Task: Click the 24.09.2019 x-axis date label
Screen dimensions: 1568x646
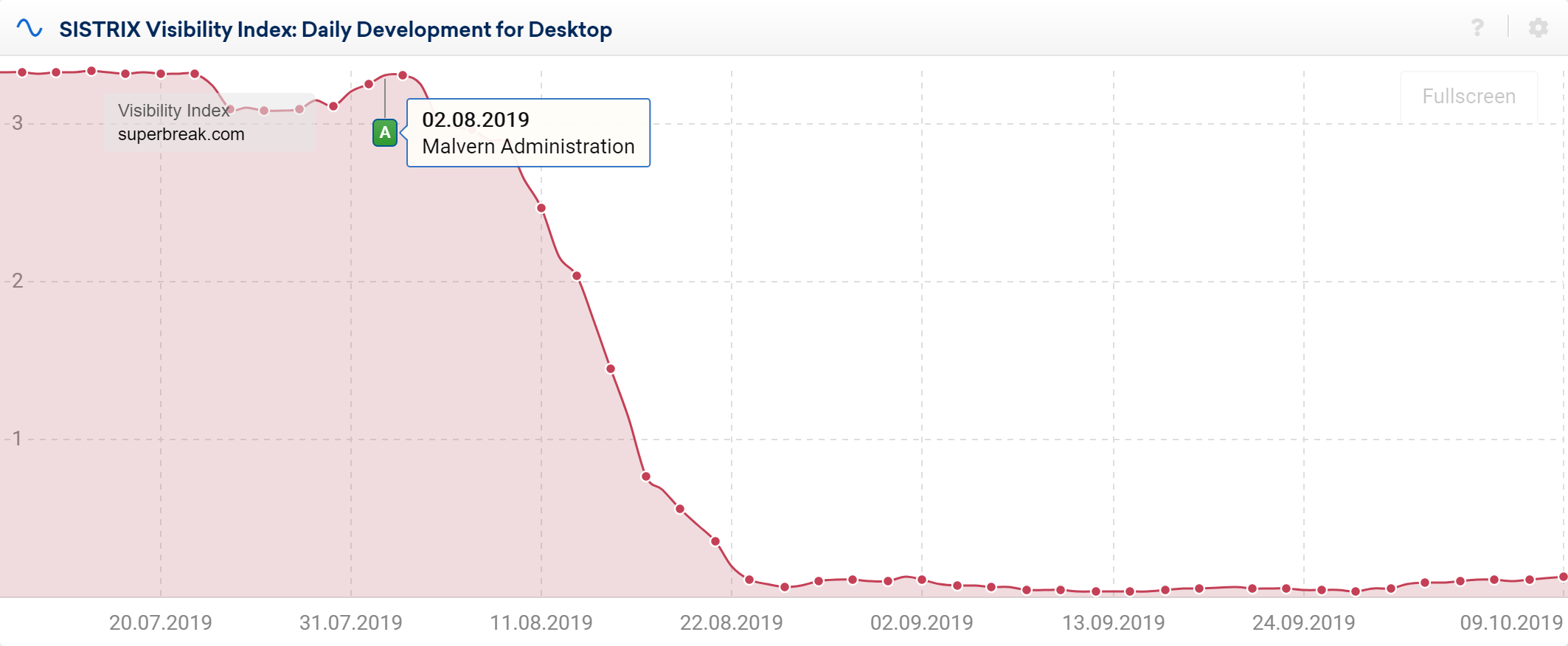Action: (x=1303, y=623)
